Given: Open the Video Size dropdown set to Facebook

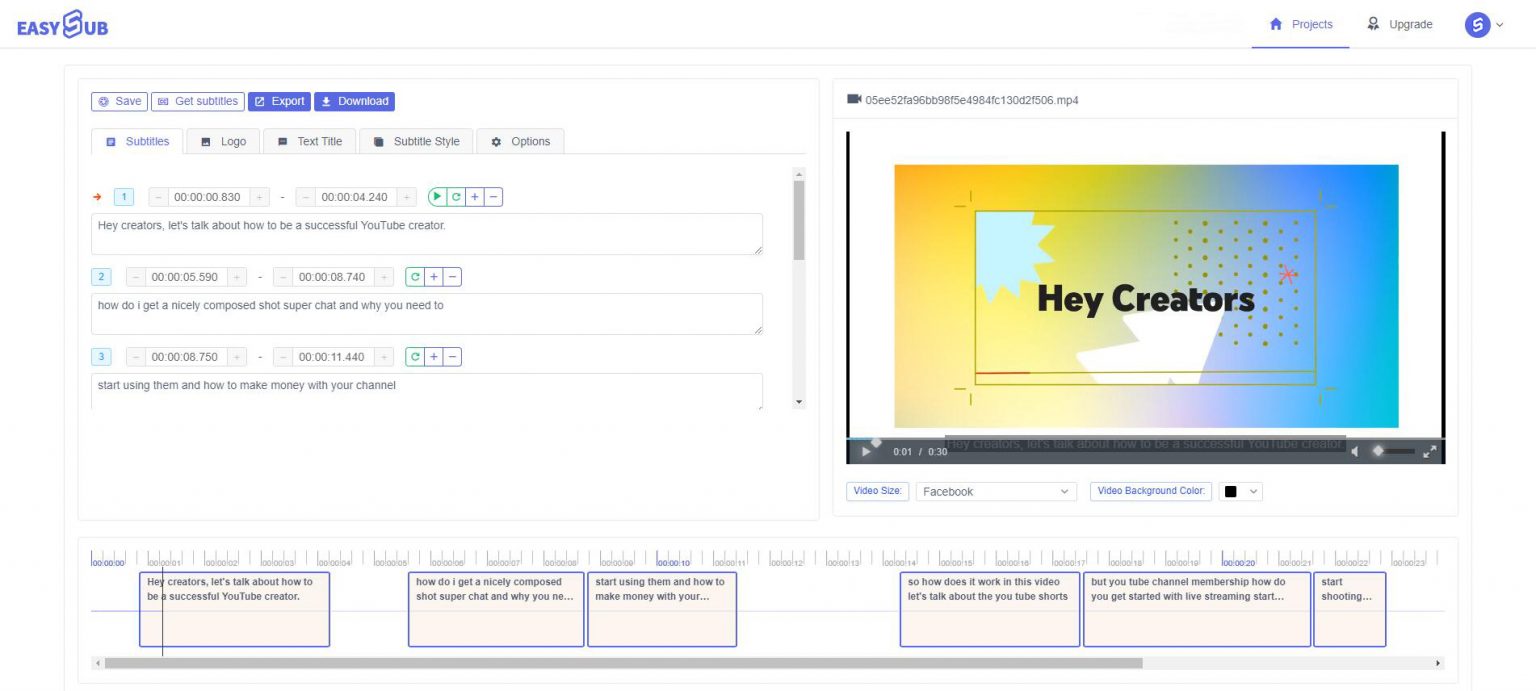Looking at the screenshot, I should pyautogui.click(x=995, y=491).
